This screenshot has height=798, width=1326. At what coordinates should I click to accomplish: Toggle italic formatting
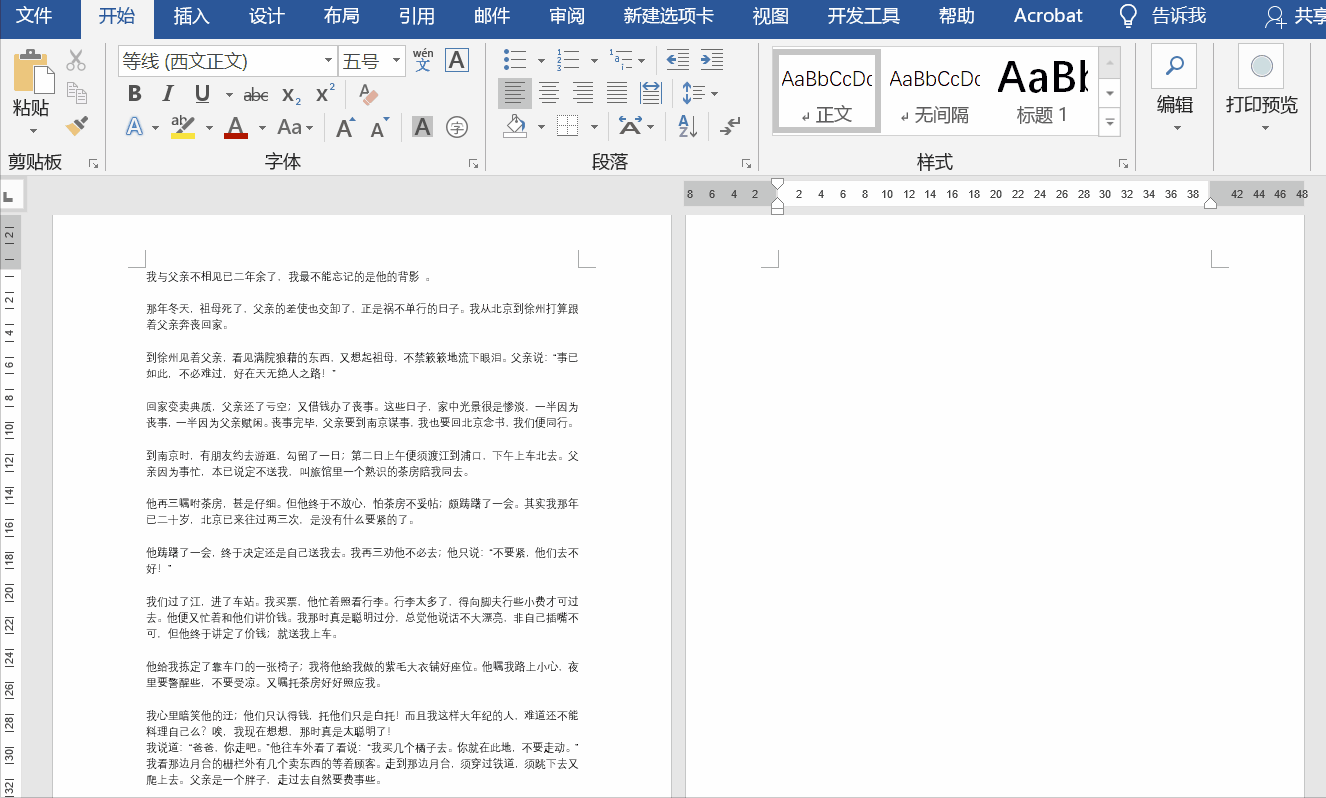tap(166, 93)
